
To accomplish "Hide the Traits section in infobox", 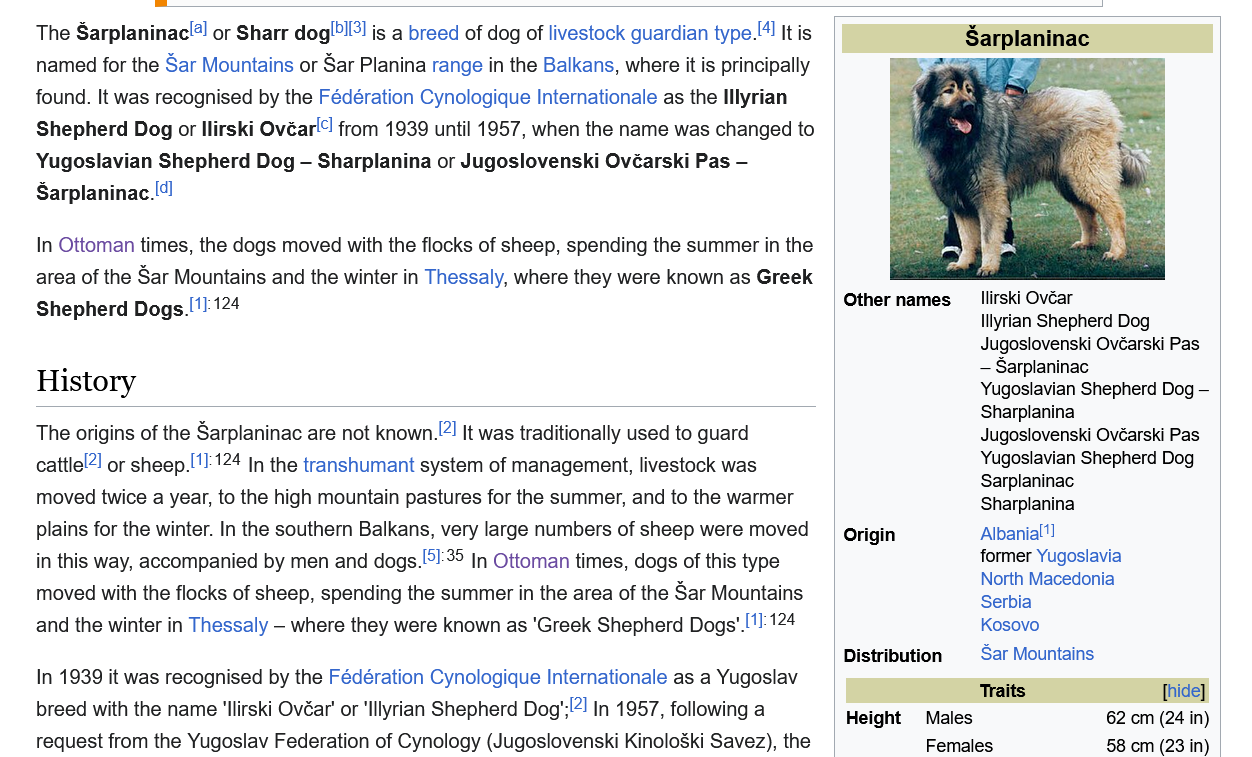I will [x=1184, y=691].
